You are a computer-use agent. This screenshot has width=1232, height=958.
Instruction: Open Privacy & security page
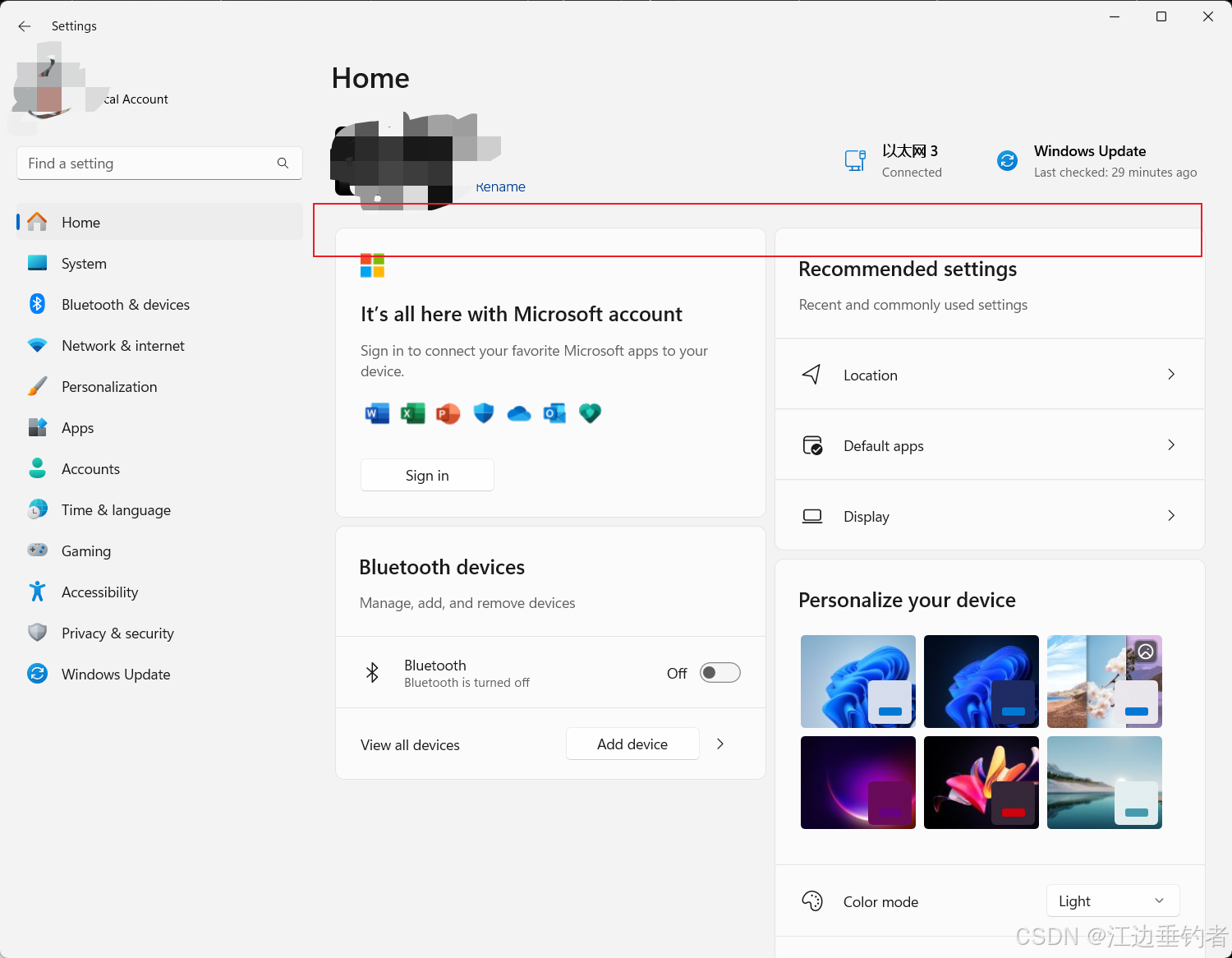click(159, 633)
